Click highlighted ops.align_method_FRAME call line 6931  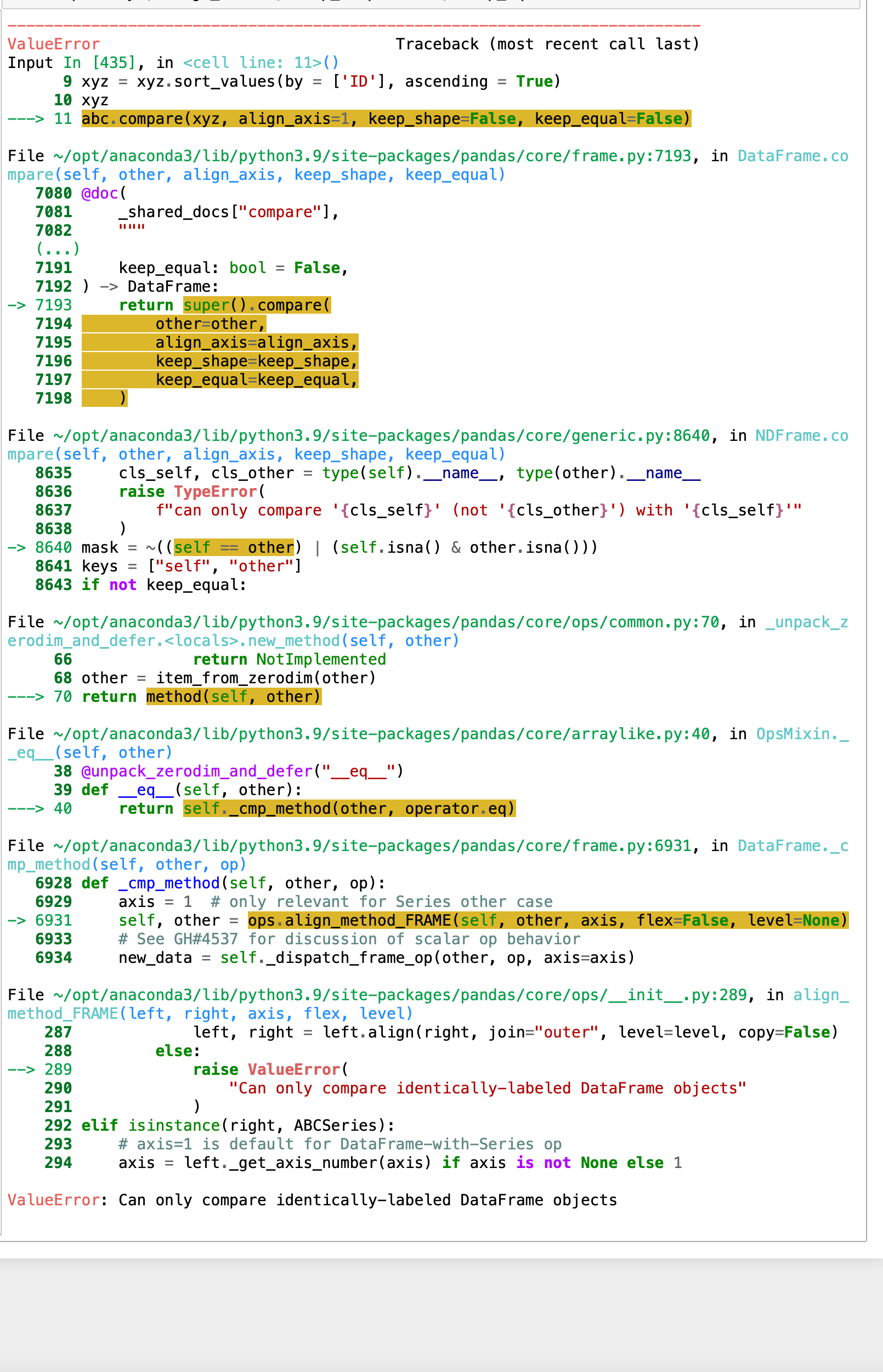(x=548, y=920)
